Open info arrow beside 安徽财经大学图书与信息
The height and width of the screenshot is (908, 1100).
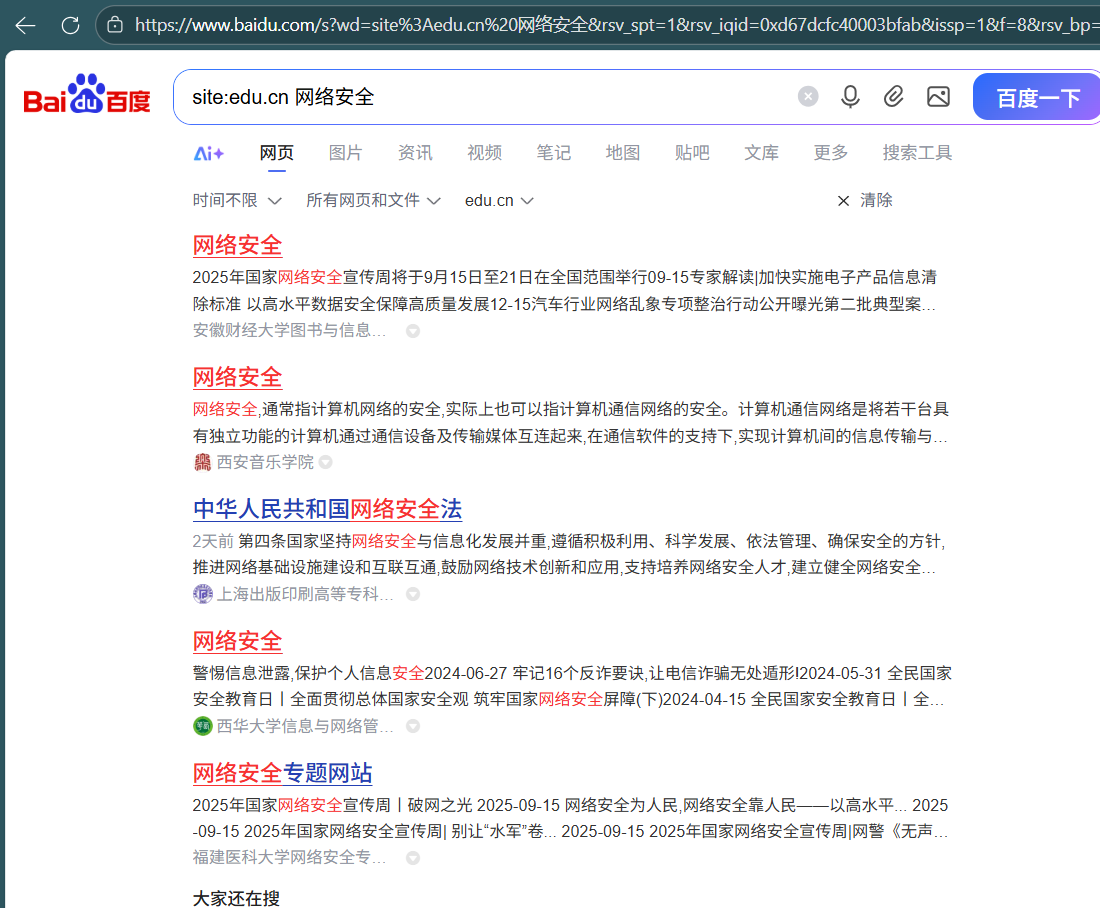[413, 331]
